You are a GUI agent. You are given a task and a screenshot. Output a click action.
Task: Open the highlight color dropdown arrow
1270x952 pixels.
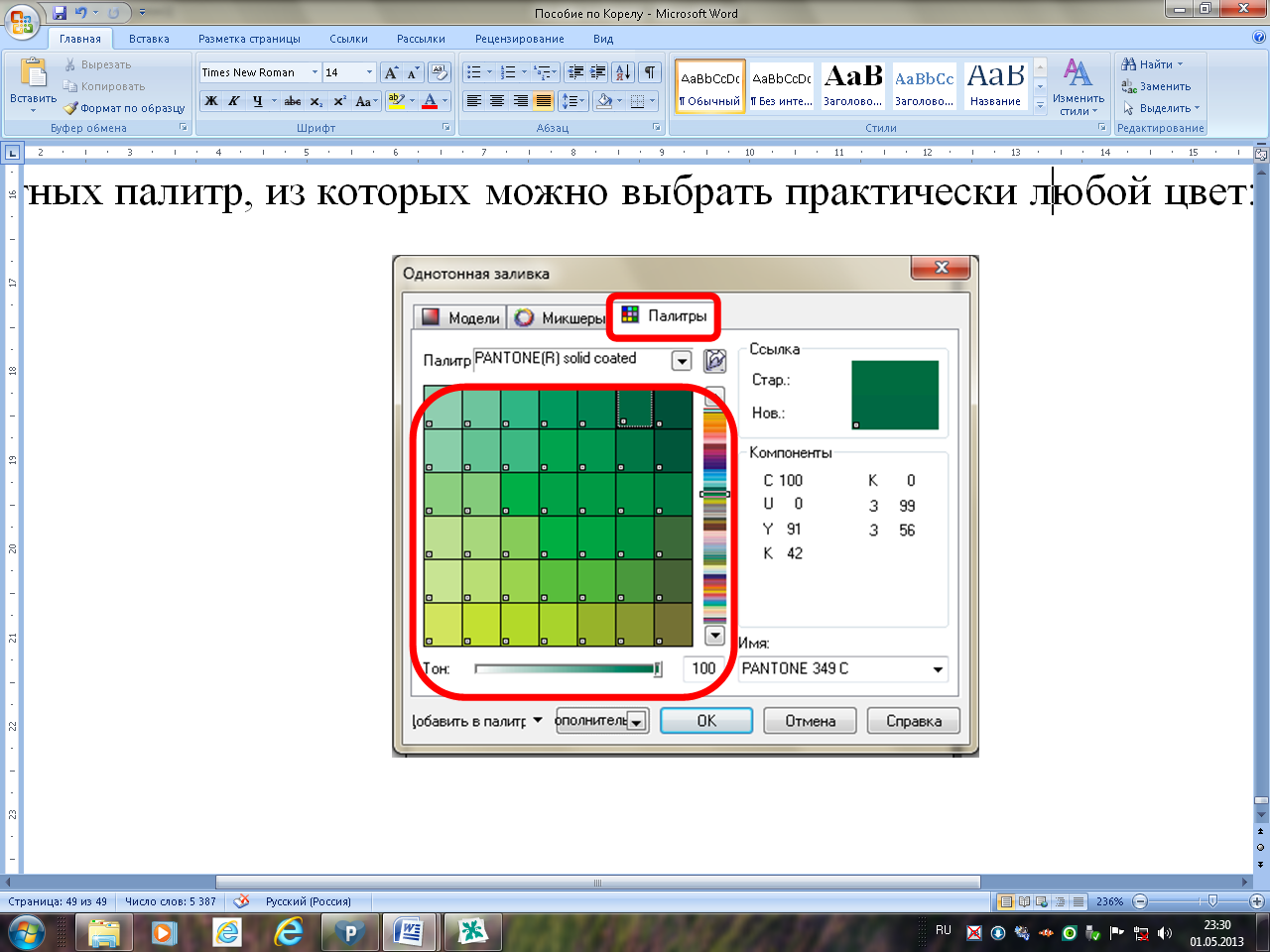[411, 101]
